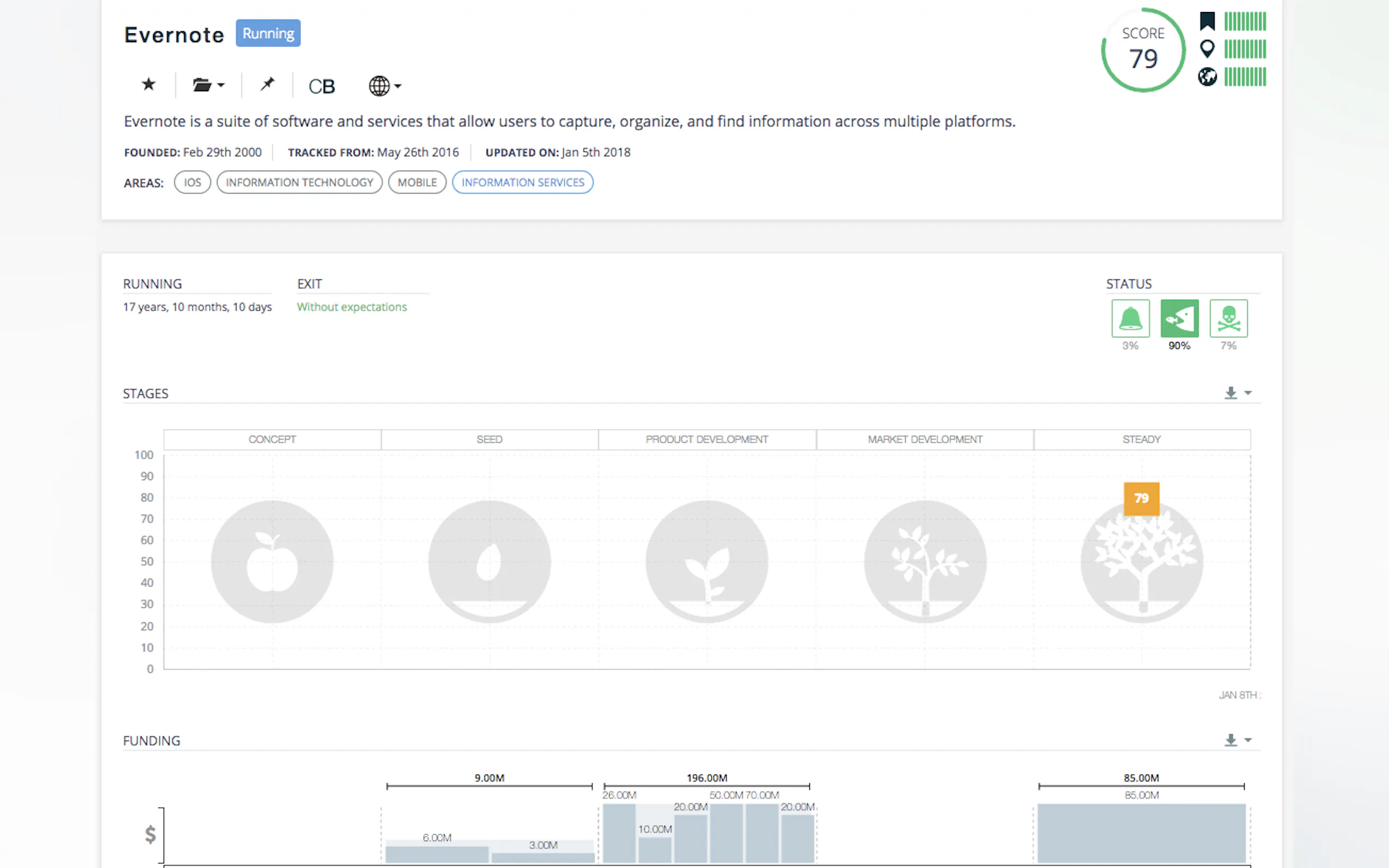Click the bookmark icon beside score
1389x868 pixels.
pyautogui.click(x=1207, y=21)
